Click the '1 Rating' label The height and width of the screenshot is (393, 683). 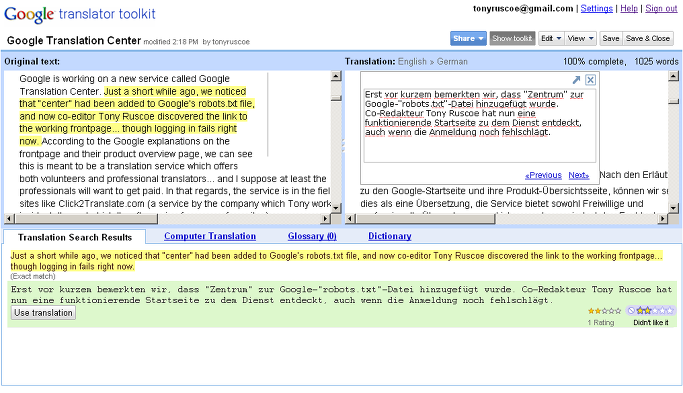click(601, 322)
